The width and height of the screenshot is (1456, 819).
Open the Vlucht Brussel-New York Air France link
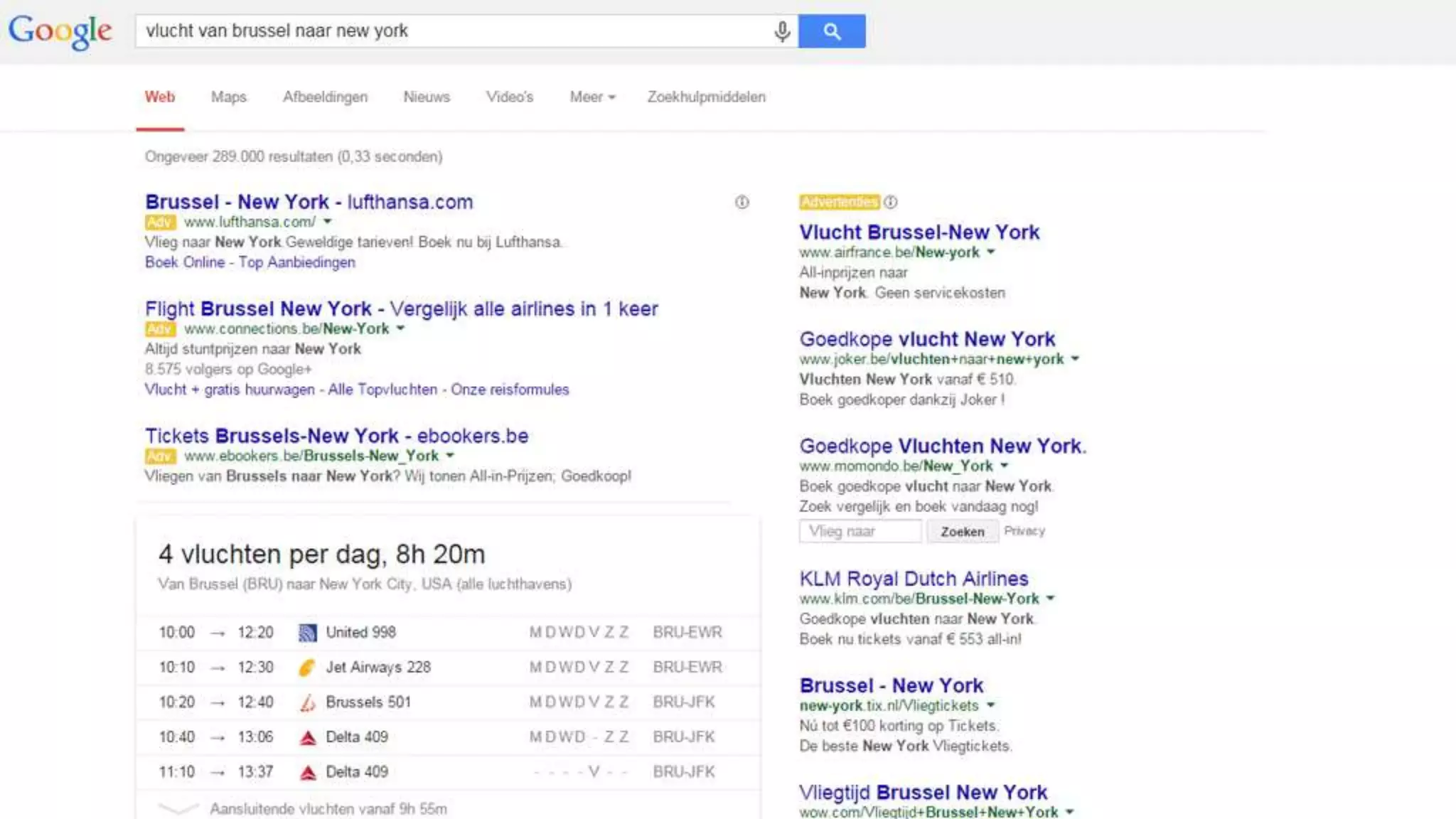point(919,232)
